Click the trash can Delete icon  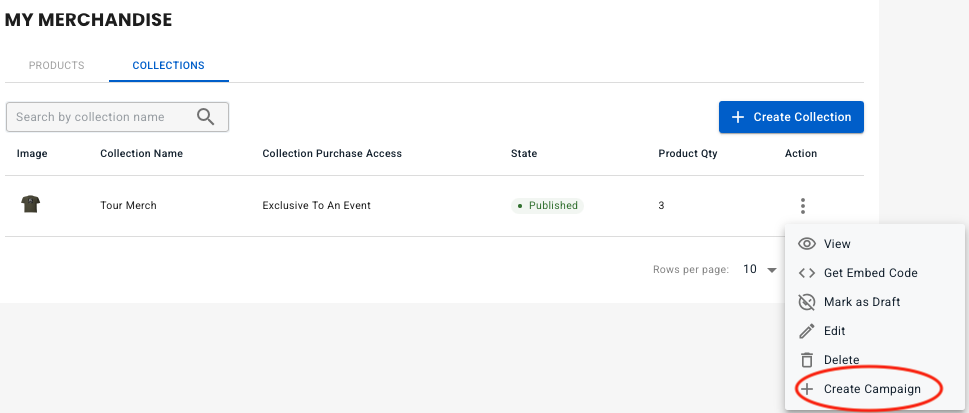point(806,360)
